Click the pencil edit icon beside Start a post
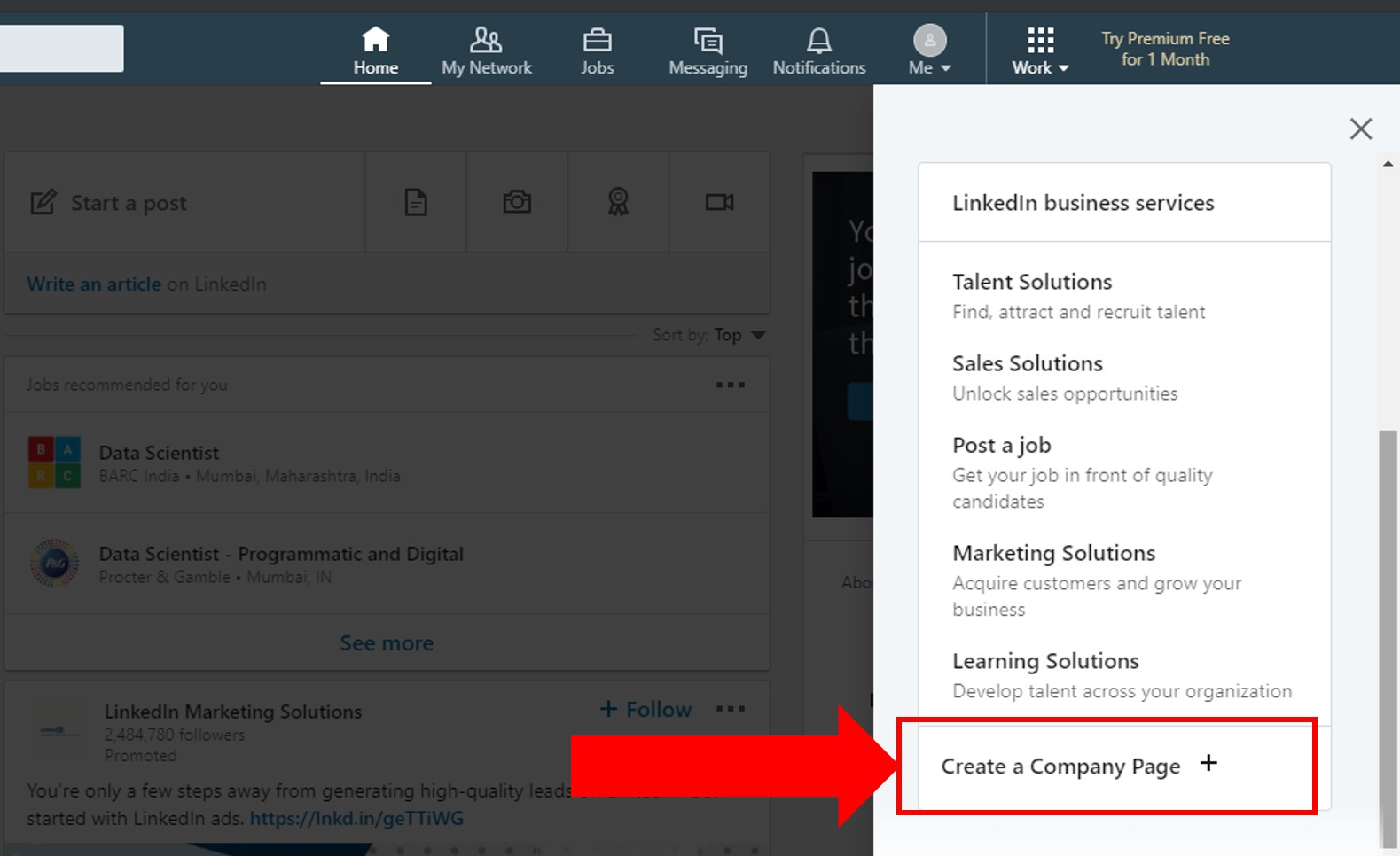This screenshot has height=856, width=1400. 43,202
